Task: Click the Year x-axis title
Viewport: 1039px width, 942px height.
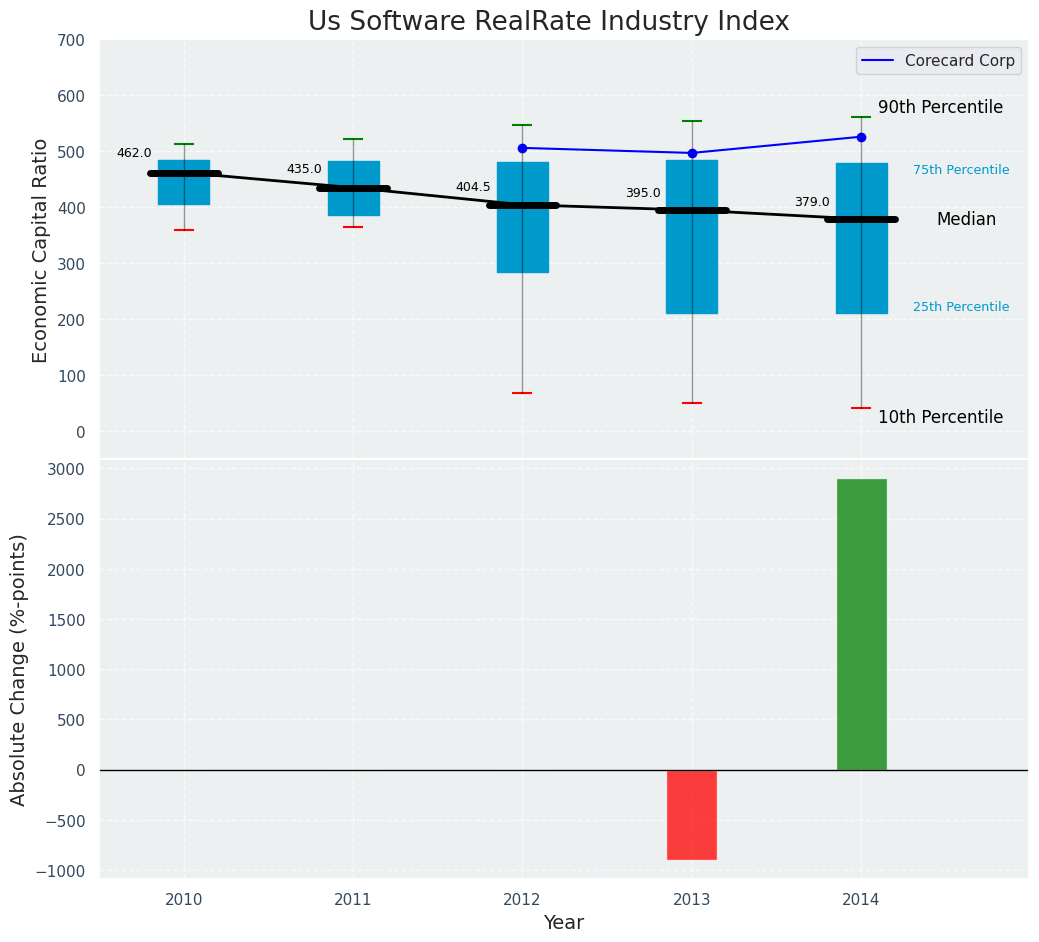Action: click(564, 923)
